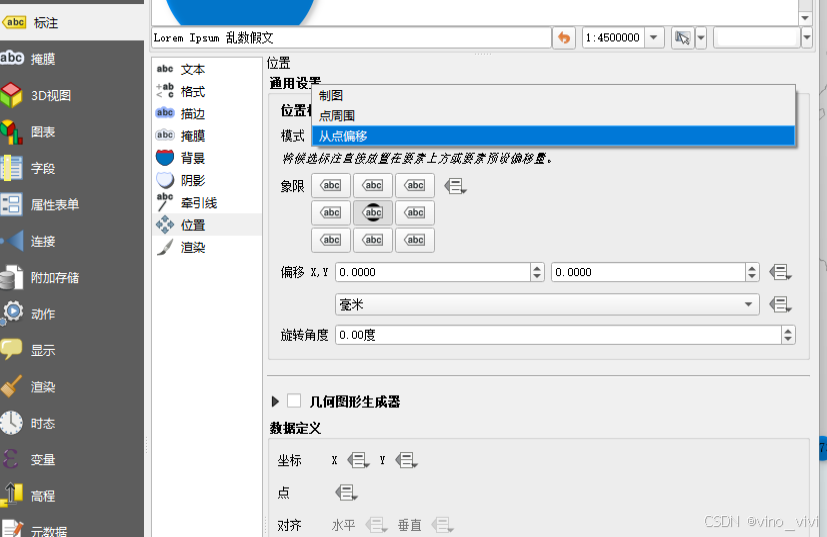Select 文本 in label settings list
The height and width of the screenshot is (537, 827).
coord(207,70)
